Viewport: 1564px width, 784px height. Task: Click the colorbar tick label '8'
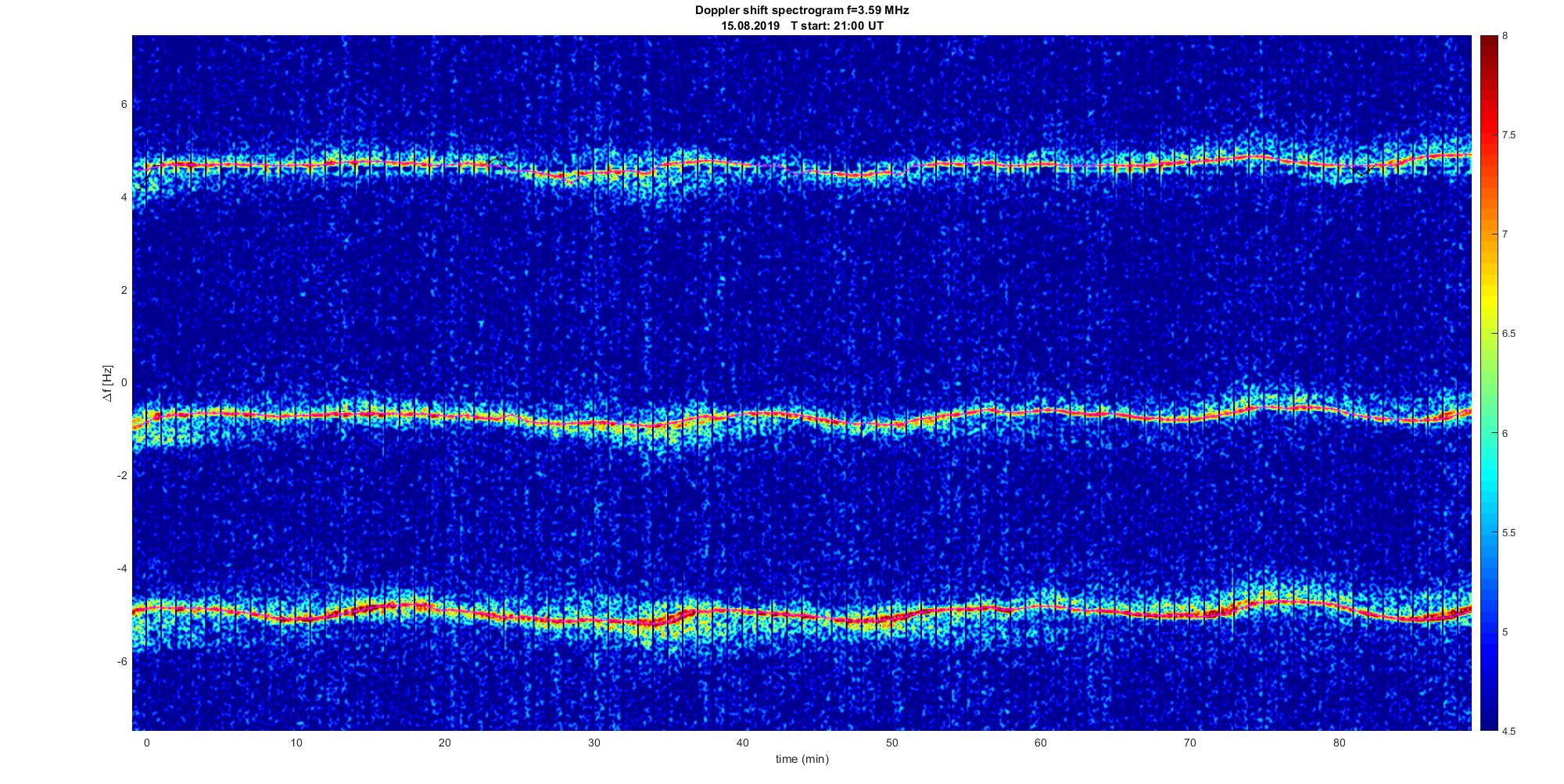tap(1505, 36)
